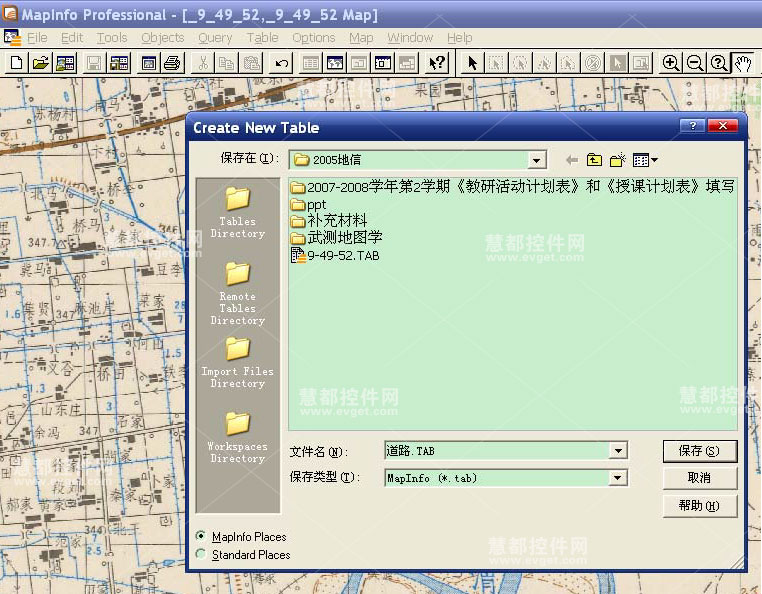
Task: Click the Create New Folder icon
Action: (x=618, y=159)
